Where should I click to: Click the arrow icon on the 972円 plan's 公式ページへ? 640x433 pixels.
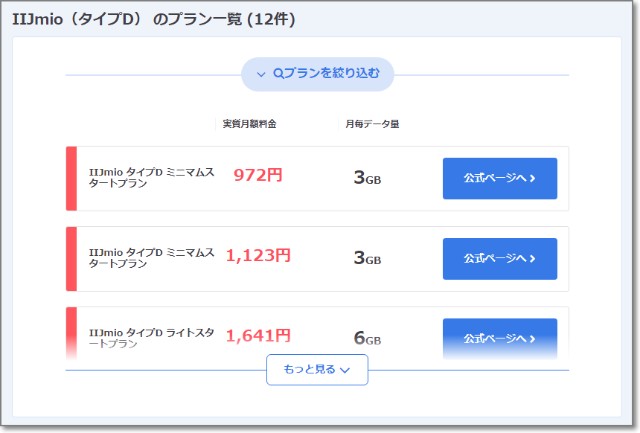532,179
